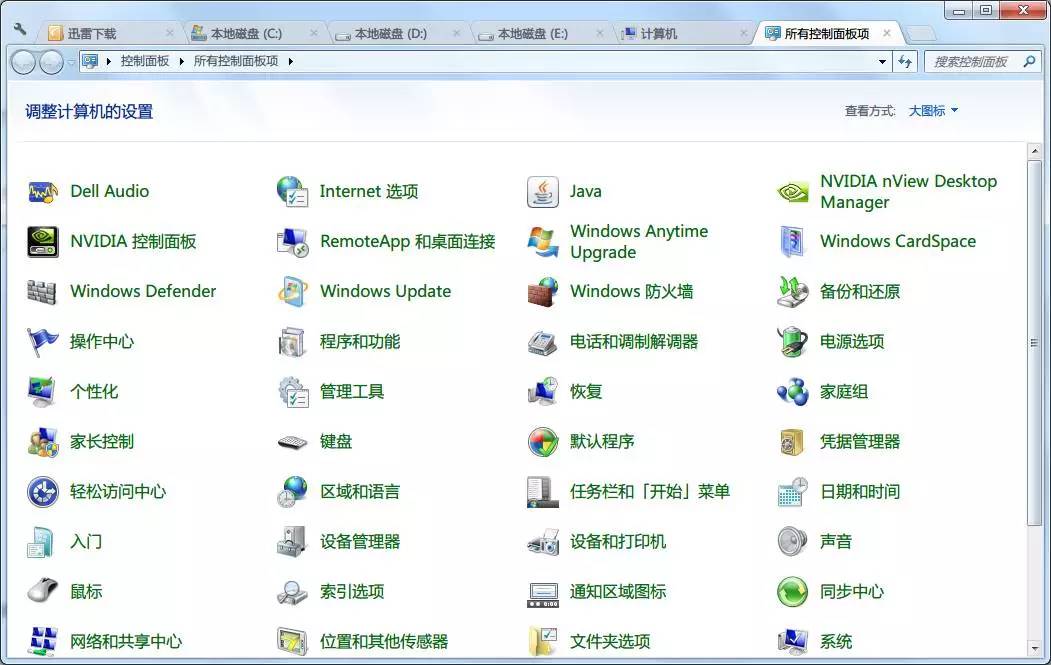
Task: Click the 程序和功能 icon
Action: pyautogui.click(x=292, y=342)
